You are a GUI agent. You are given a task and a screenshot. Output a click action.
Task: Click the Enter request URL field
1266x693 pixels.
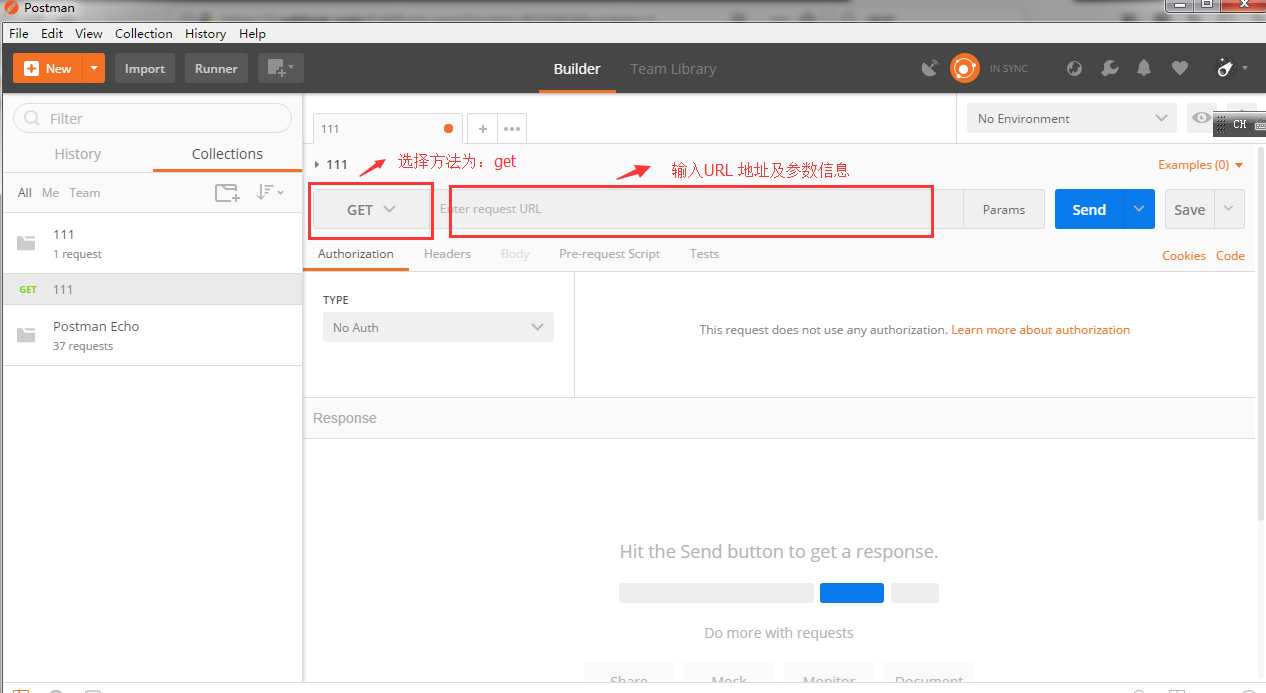click(697, 209)
